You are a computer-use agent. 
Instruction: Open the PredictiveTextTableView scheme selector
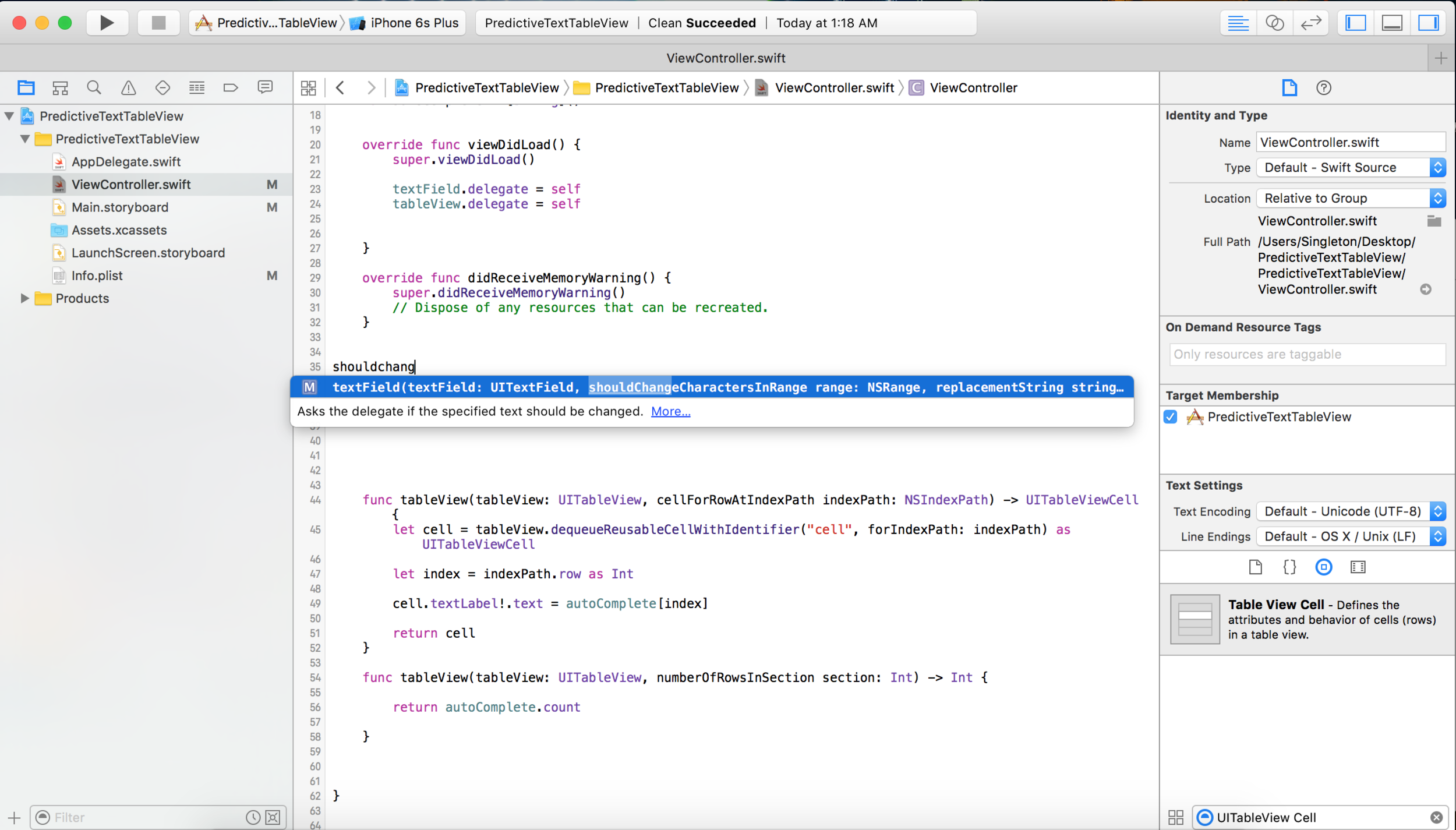point(268,23)
